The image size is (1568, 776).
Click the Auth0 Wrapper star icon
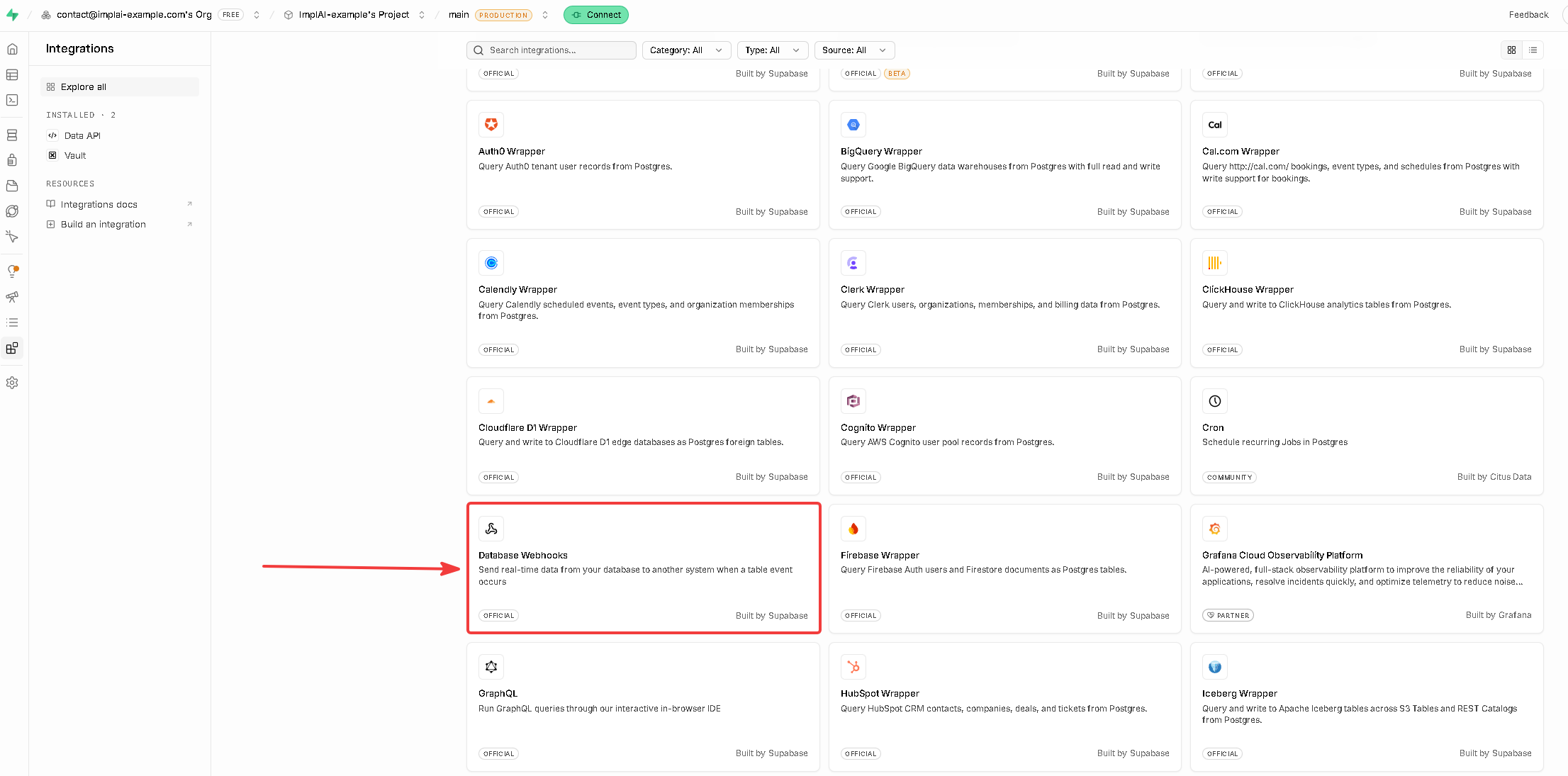[491, 125]
